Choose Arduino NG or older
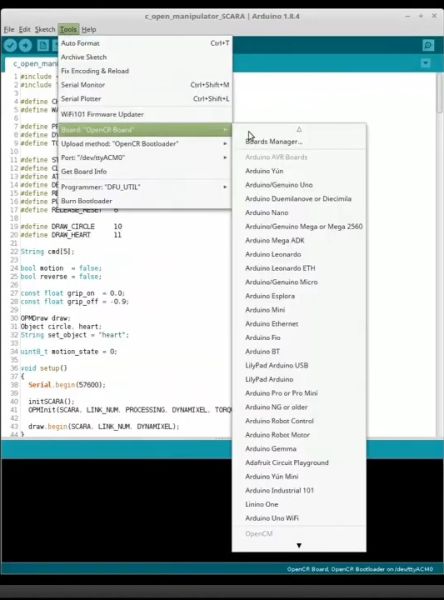Image resolution: width=444 pixels, height=600 pixels. [x=299, y=407]
